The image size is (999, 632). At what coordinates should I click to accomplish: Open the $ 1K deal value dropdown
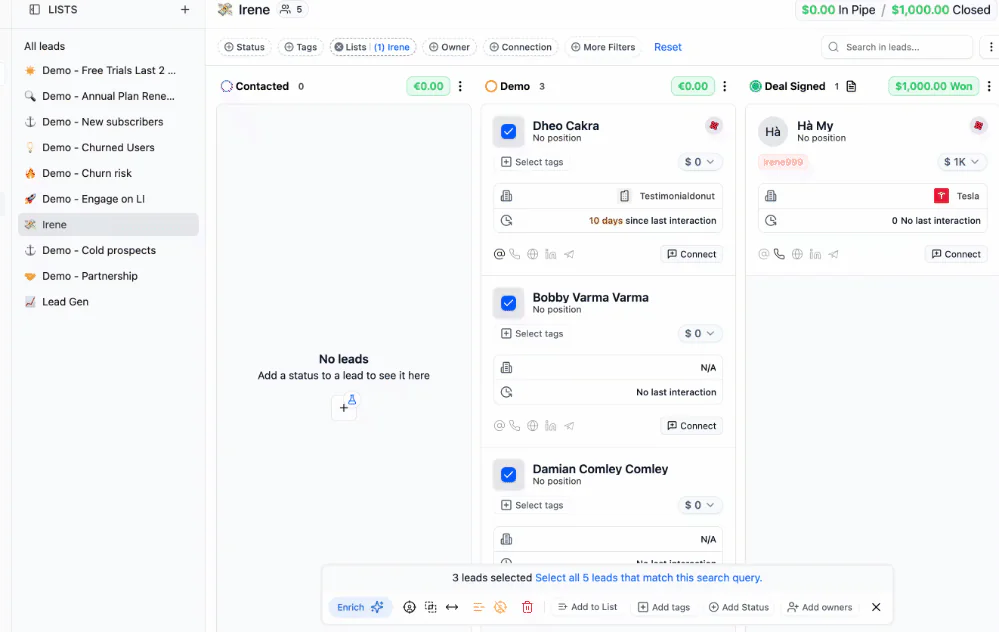[961, 162]
